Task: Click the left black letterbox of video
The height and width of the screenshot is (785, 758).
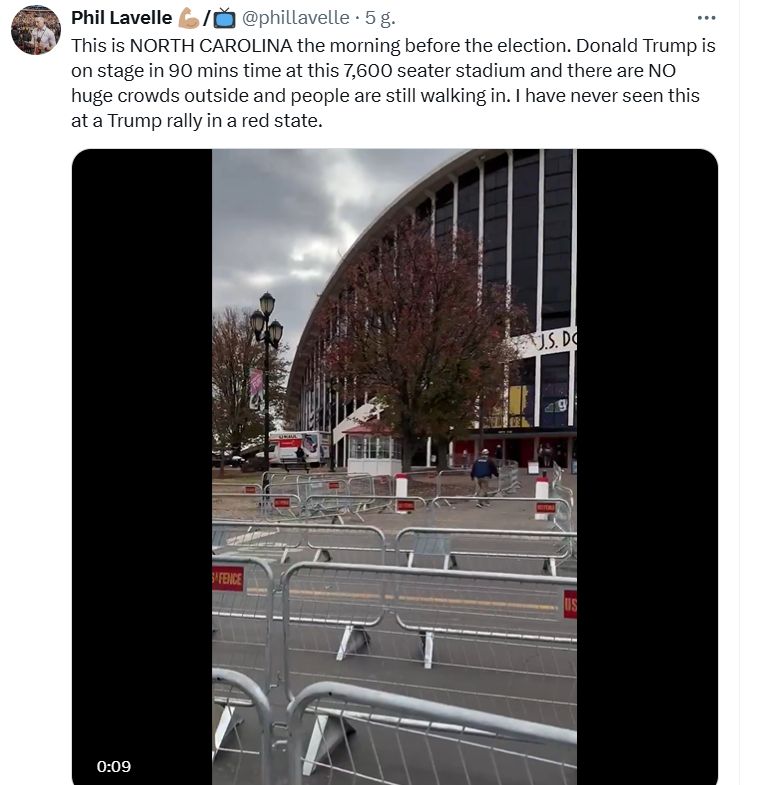Action: [142, 467]
